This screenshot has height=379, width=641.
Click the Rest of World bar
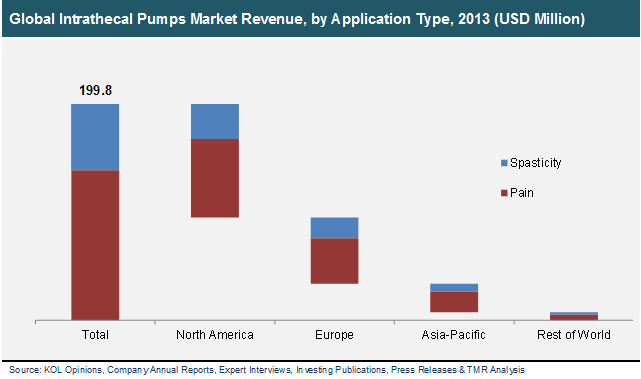coord(574,316)
